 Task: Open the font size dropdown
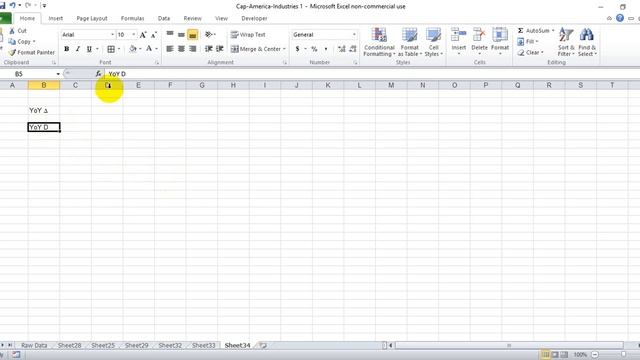tap(134, 35)
